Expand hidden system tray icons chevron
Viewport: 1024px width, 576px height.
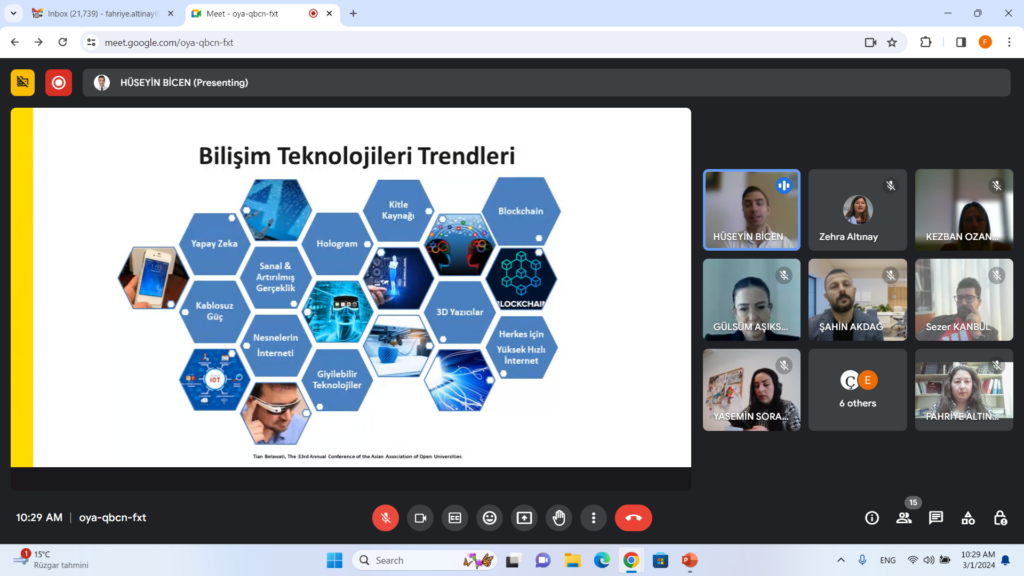(840, 560)
